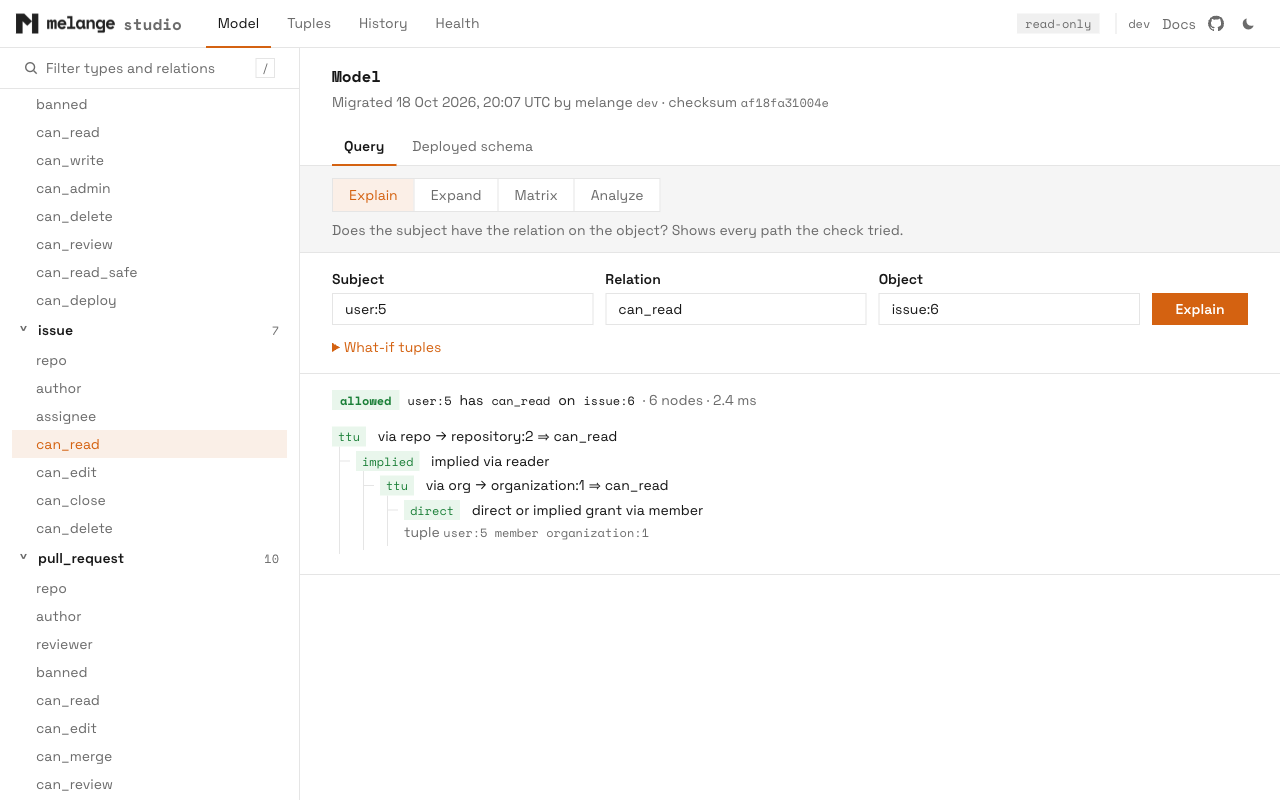Click the read-only badge

coord(1058,24)
